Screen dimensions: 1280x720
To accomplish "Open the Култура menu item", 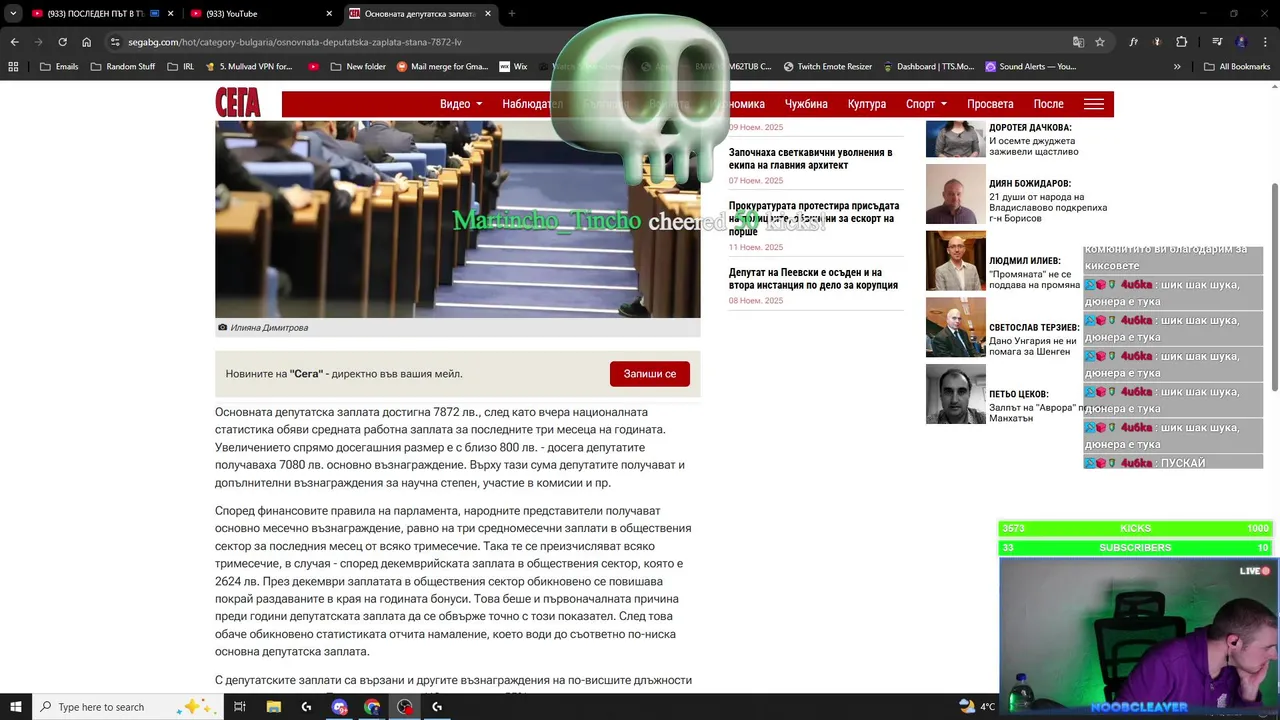I will 867,104.
